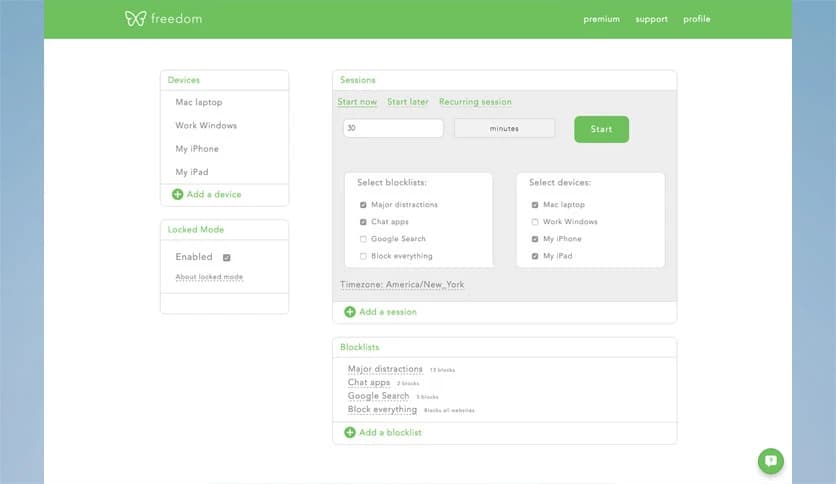The image size is (836, 484).
Task: Open the Chat apps blocklist entry
Action: [369, 383]
